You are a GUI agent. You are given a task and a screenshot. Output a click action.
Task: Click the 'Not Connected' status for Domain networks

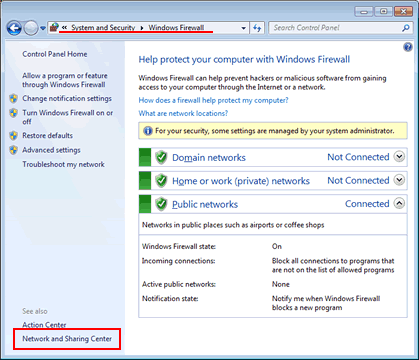click(x=358, y=157)
